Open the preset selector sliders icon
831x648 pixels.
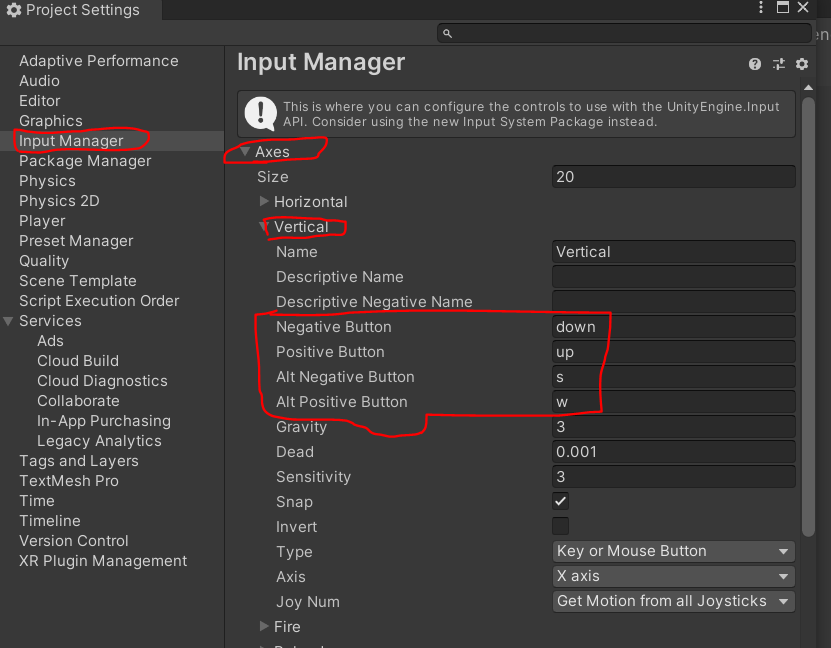779,64
